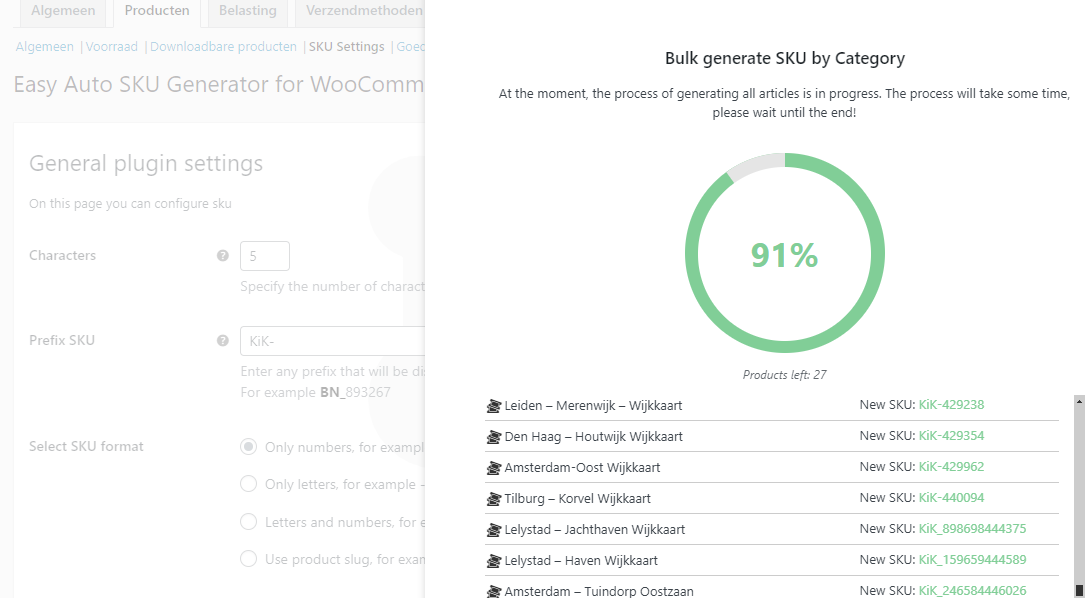Click the help icon beside Characters
Viewport: 1090px width, 598px height.
point(222,256)
